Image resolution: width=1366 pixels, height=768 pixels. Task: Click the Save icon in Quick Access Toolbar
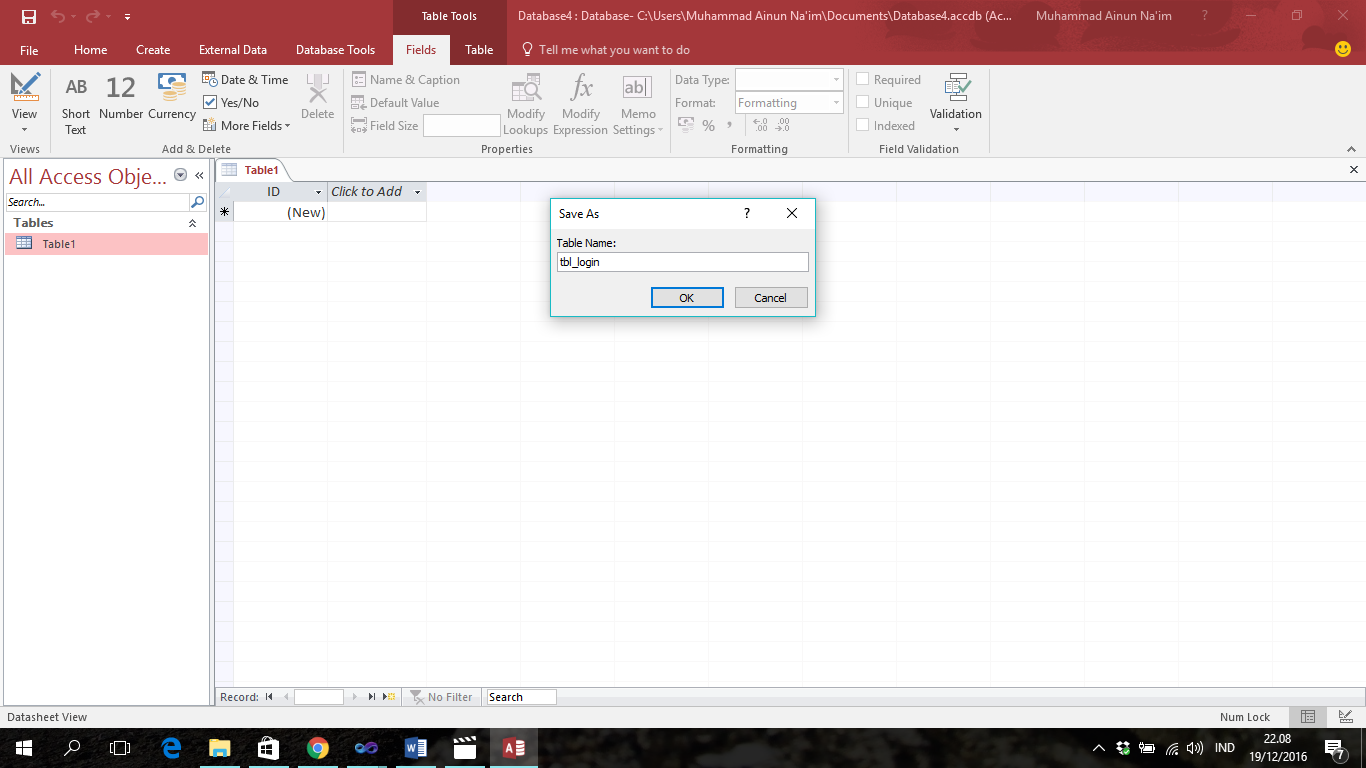click(29, 17)
